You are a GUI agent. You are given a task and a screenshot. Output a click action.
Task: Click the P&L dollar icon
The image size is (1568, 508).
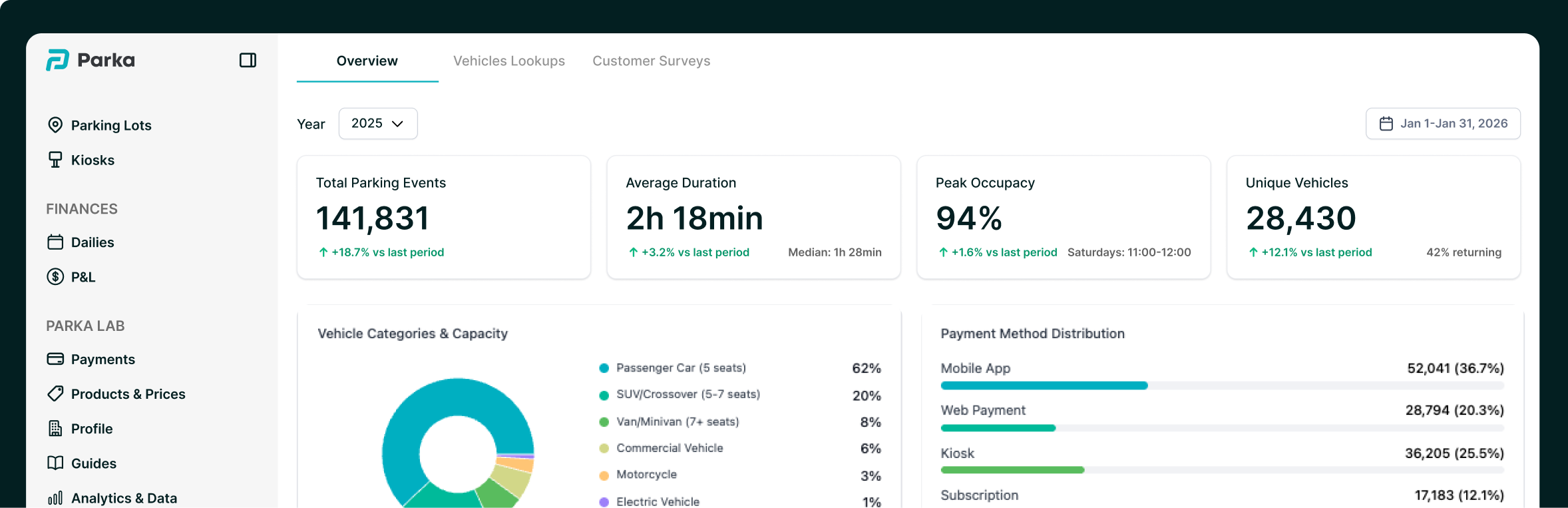tap(55, 277)
